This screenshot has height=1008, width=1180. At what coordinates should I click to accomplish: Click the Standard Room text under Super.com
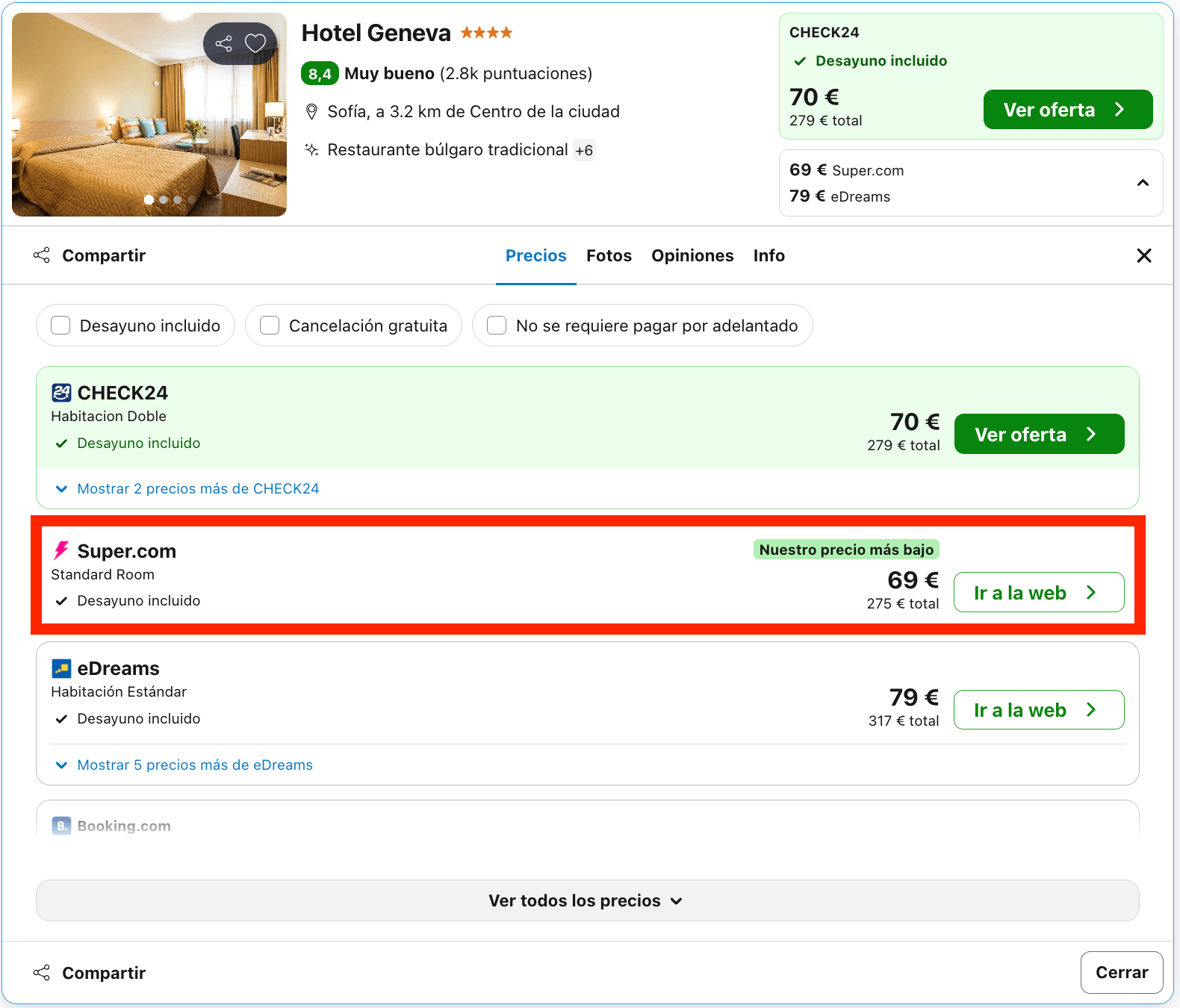tap(103, 575)
